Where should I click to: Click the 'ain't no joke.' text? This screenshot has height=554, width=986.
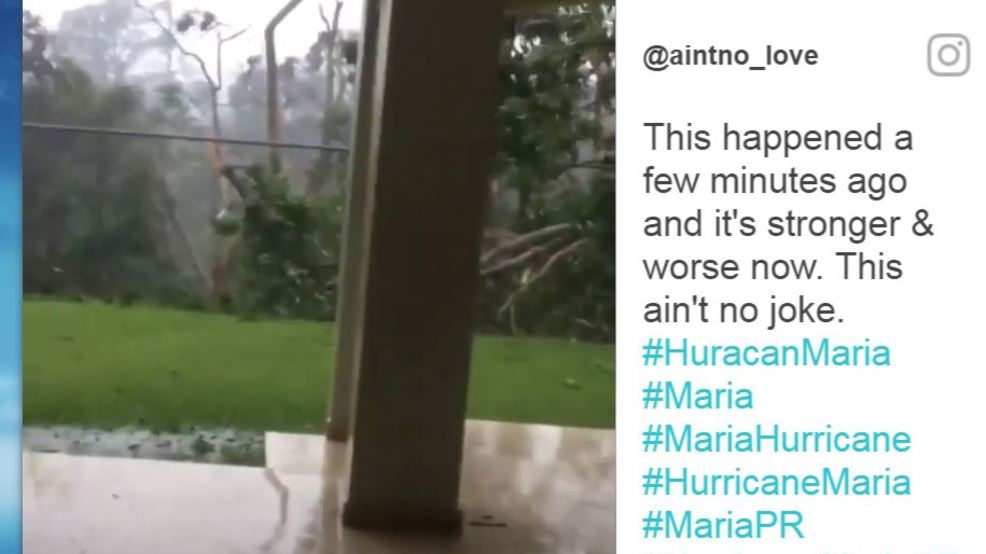pos(743,309)
